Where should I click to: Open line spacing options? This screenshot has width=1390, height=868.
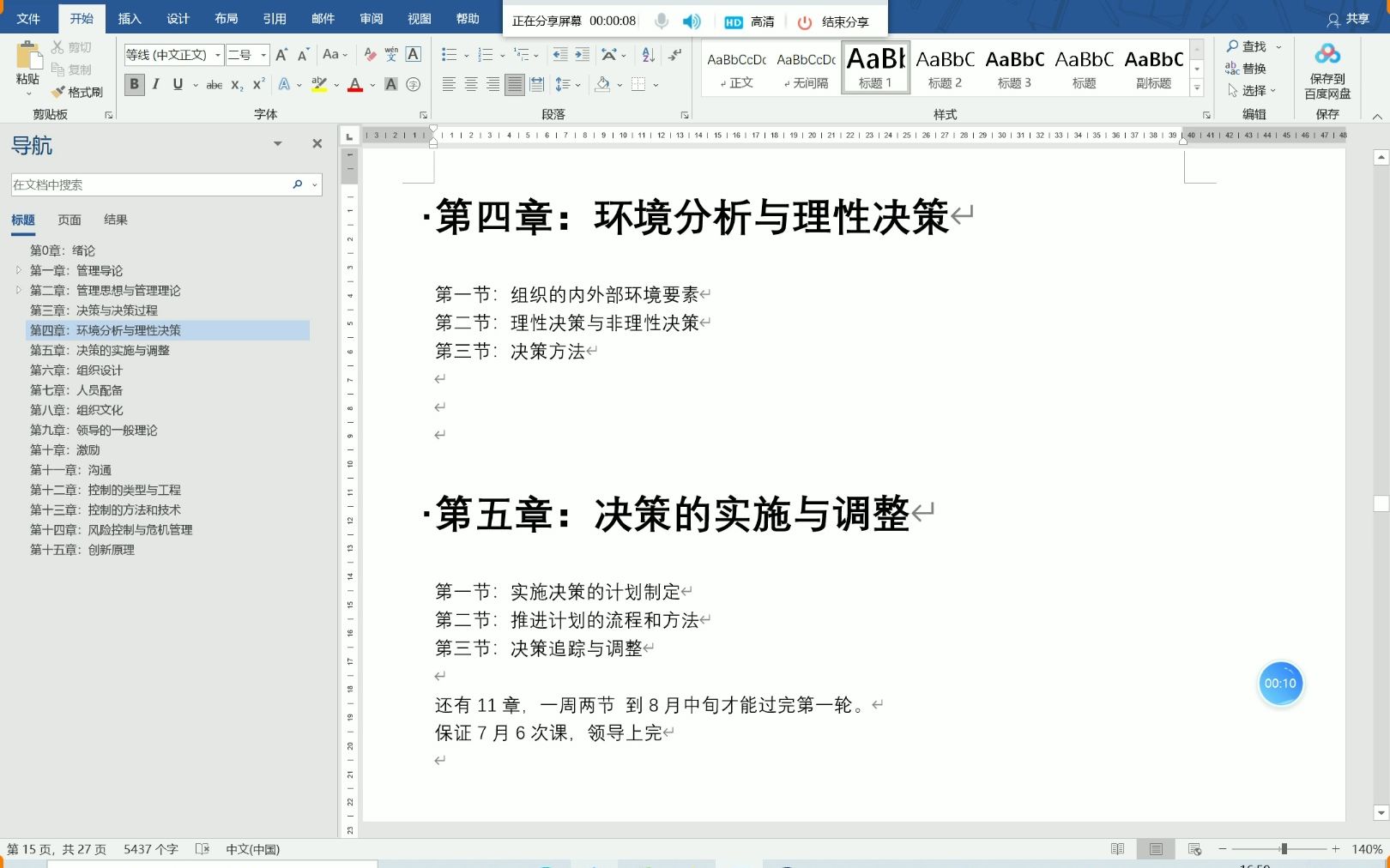point(568,84)
